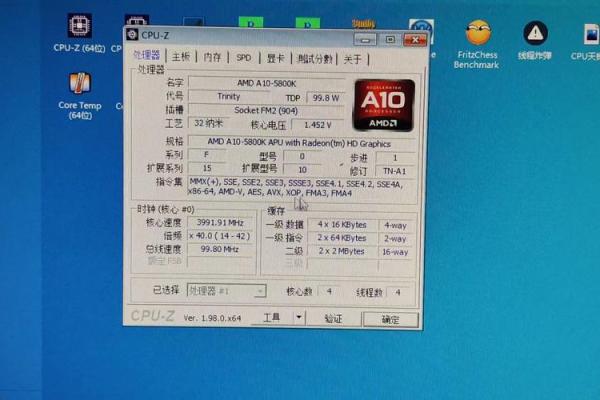600x400 pixels.
Task: Click the 16-way L2 associativity value
Action: (395, 252)
